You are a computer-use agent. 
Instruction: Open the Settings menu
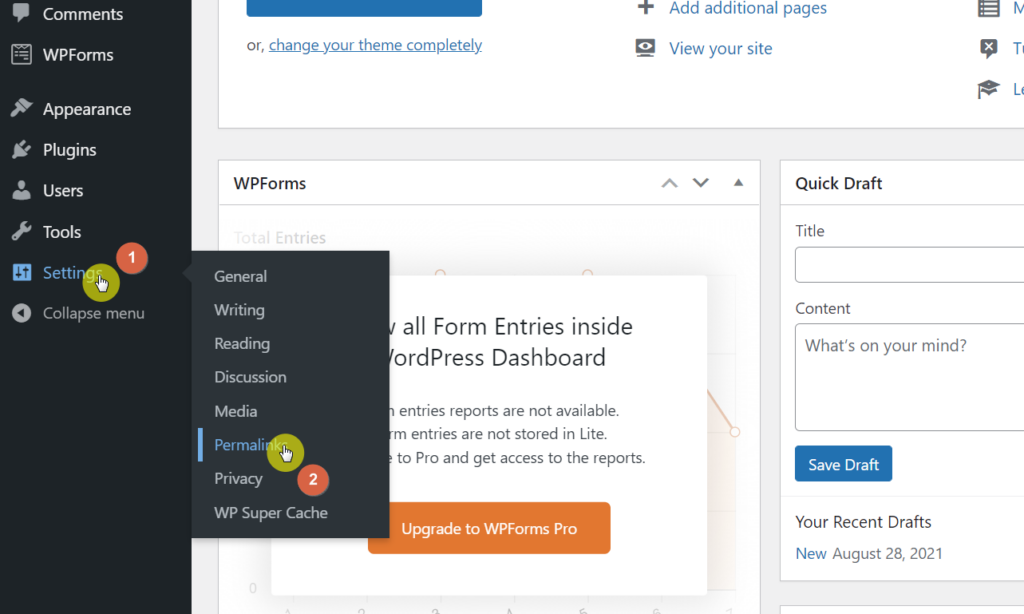coord(72,273)
